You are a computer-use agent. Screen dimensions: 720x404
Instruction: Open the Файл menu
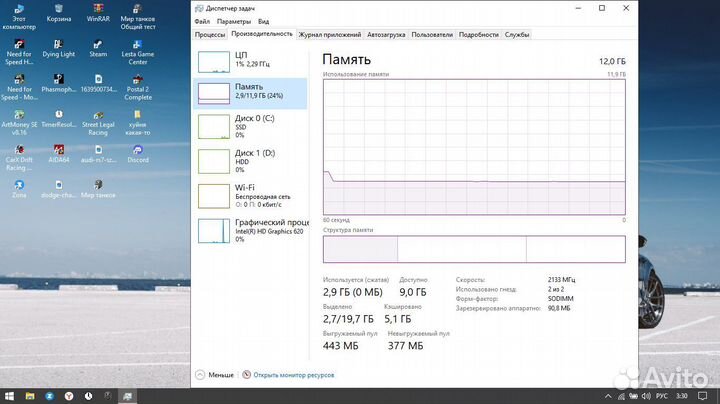202,22
